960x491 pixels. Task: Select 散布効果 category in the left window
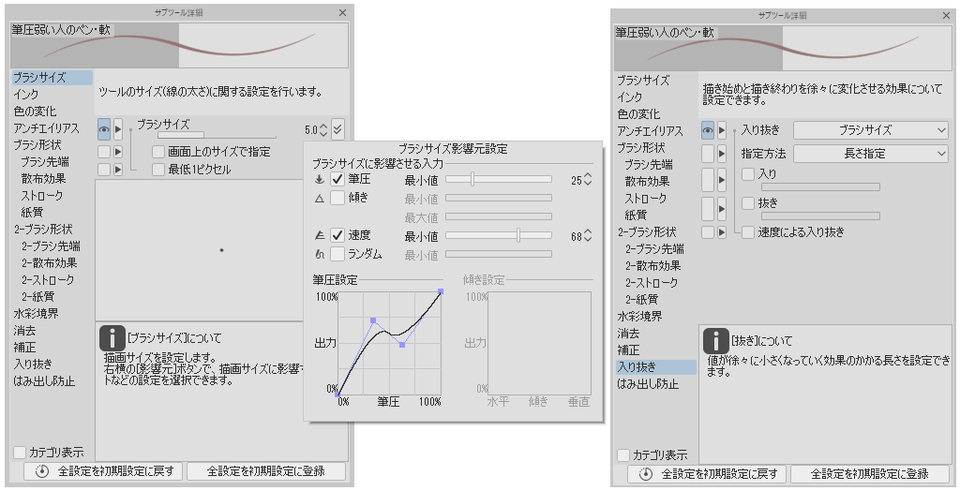[x=43, y=179]
